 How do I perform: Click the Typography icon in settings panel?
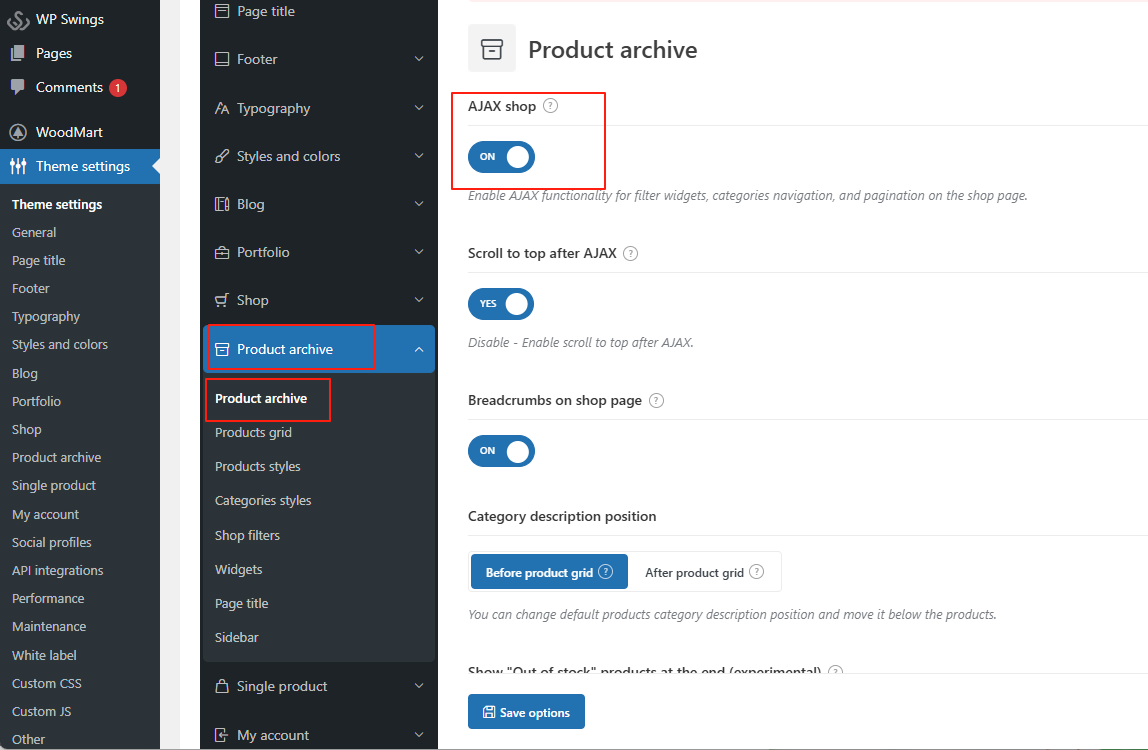[x=222, y=108]
